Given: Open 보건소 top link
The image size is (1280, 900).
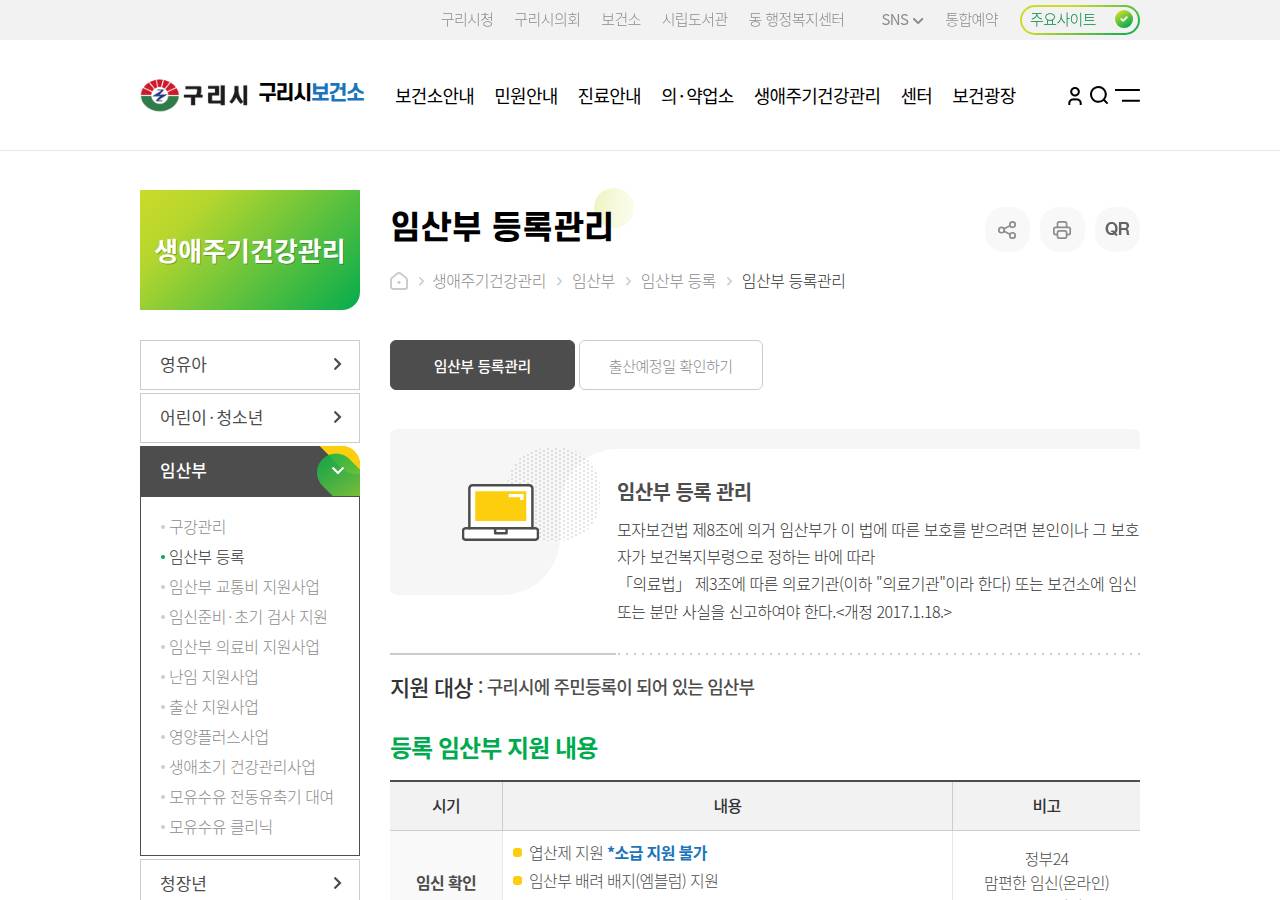Looking at the screenshot, I should 621,19.
